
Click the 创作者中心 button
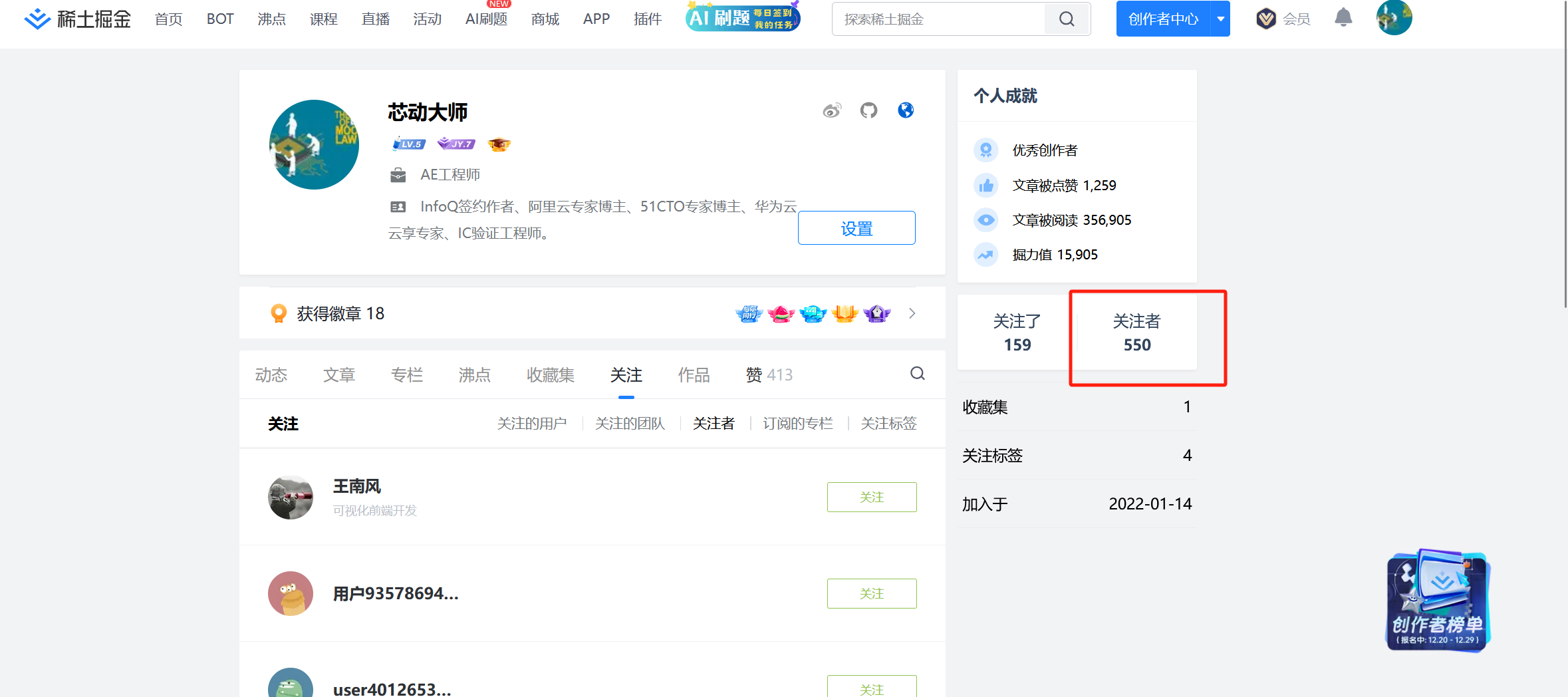point(1164,19)
